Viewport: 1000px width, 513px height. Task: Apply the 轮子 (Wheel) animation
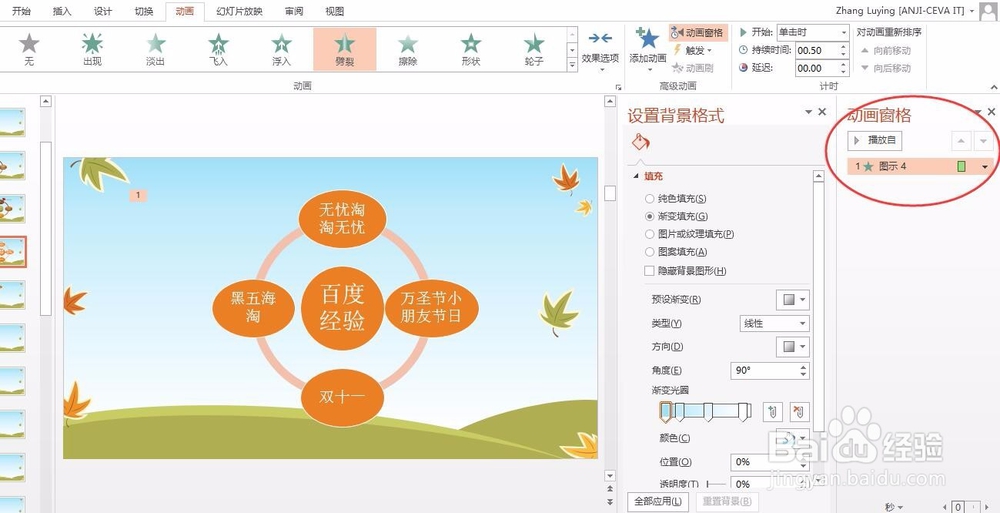point(534,49)
